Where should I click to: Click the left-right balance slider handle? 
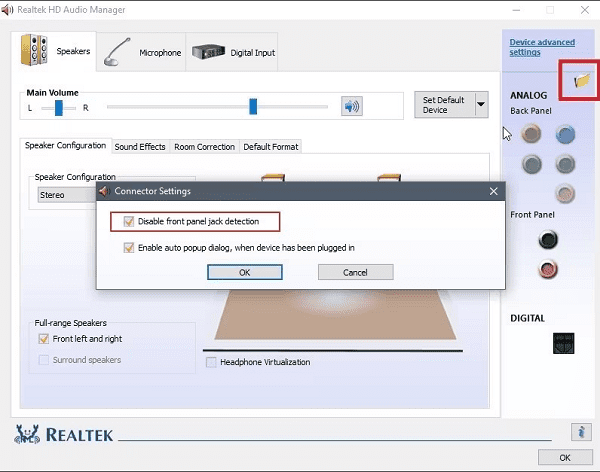(x=59, y=108)
